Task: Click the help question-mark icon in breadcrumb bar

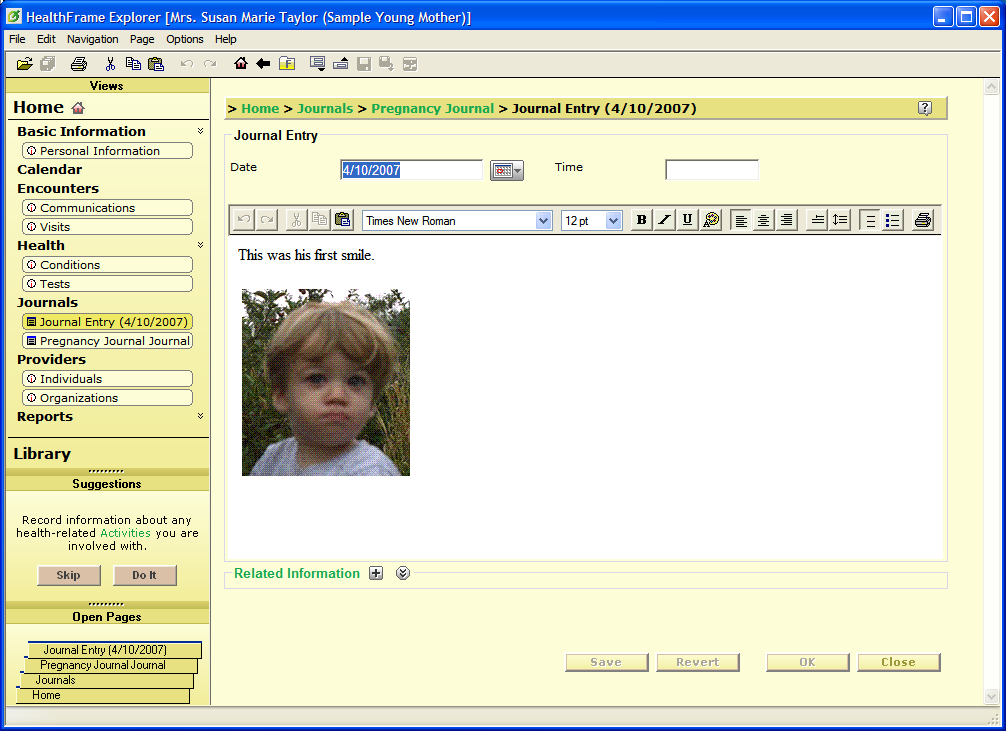Action: pos(925,108)
